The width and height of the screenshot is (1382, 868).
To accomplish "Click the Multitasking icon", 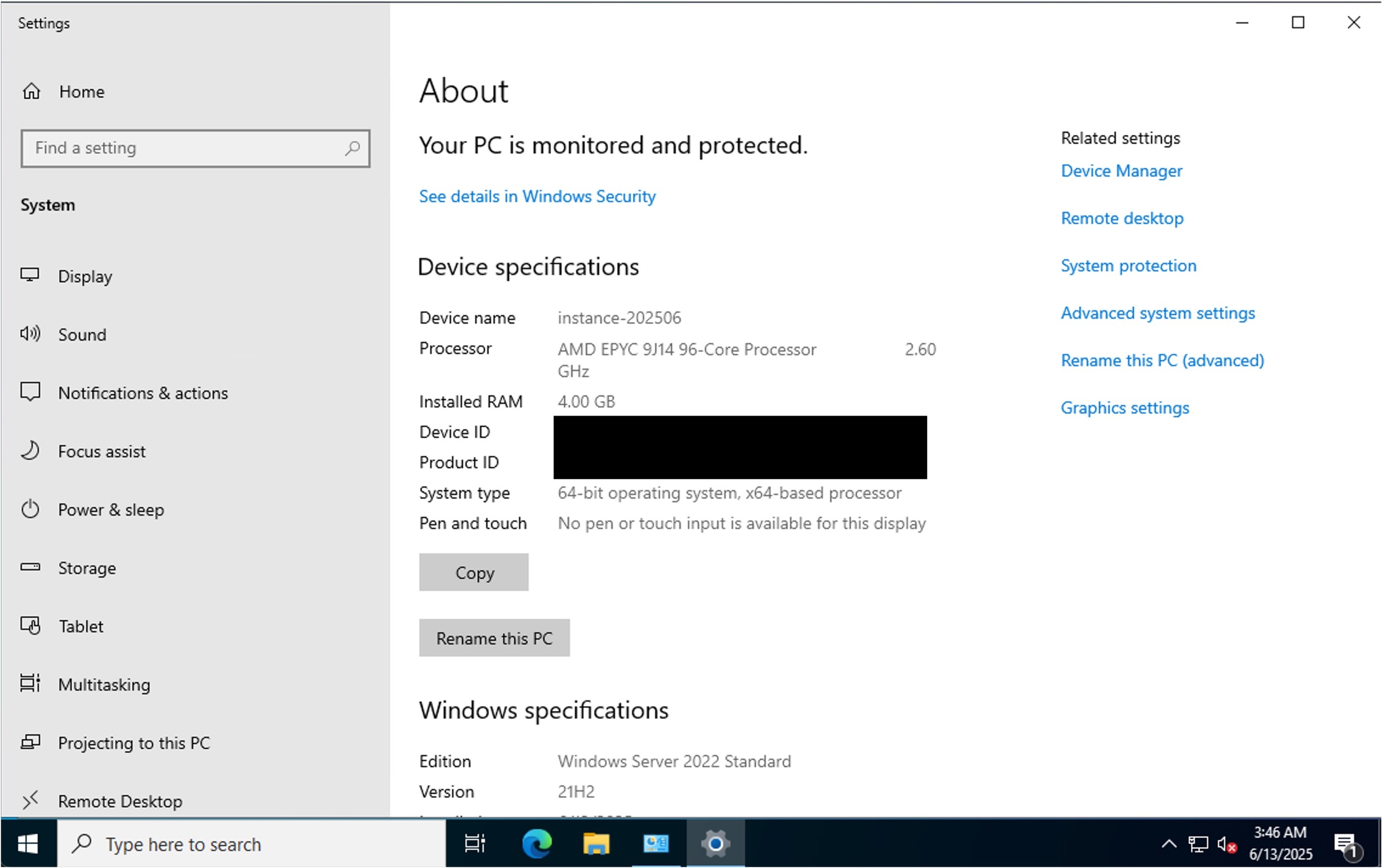I will click(x=30, y=683).
